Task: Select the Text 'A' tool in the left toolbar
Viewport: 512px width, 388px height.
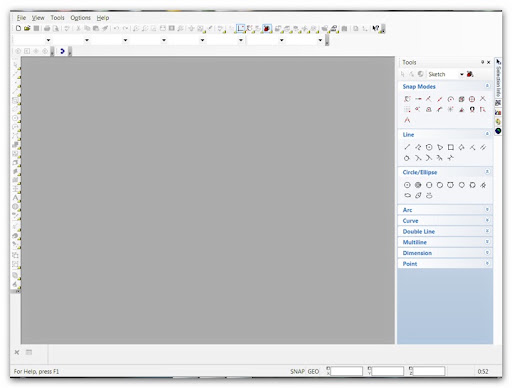Action: pyautogui.click(x=15, y=198)
